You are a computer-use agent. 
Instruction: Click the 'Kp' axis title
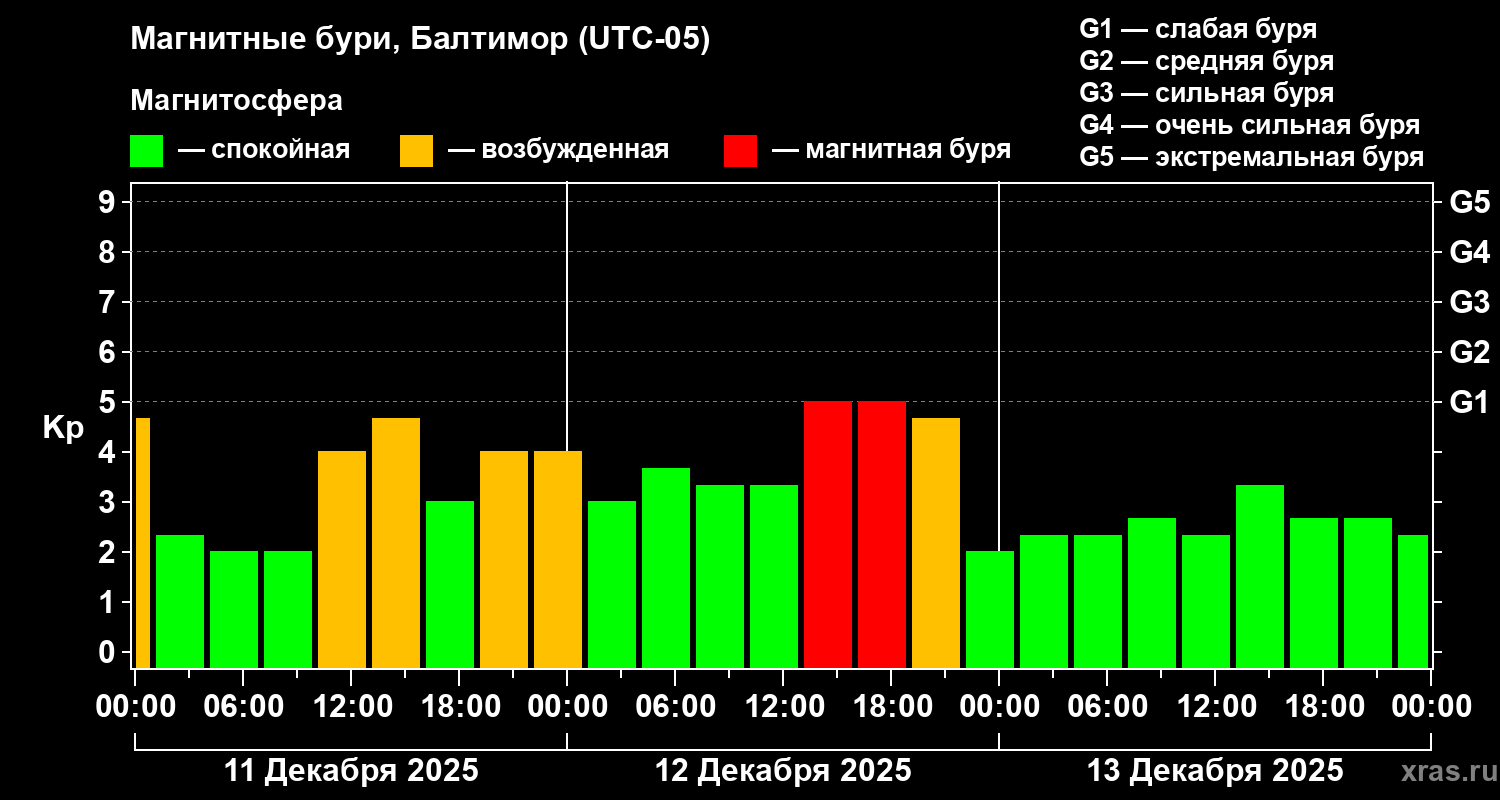[x=63, y=427]
